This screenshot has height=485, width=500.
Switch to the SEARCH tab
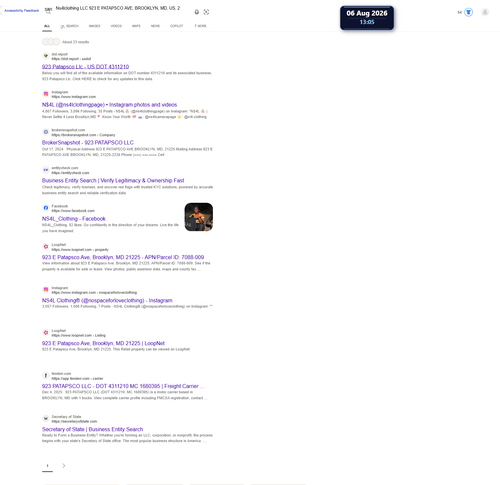tap(69, 26)
